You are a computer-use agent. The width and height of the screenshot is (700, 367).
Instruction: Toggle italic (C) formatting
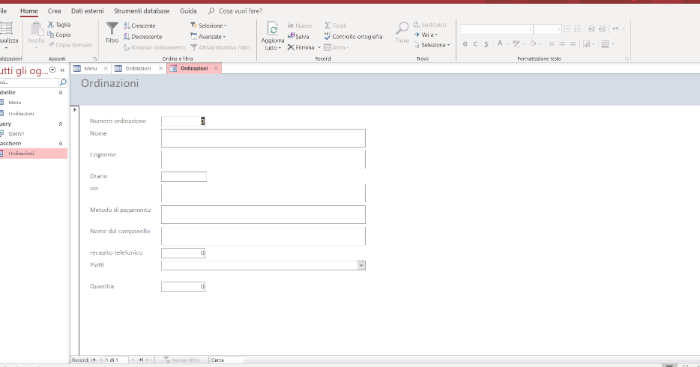tap(475, 44)
